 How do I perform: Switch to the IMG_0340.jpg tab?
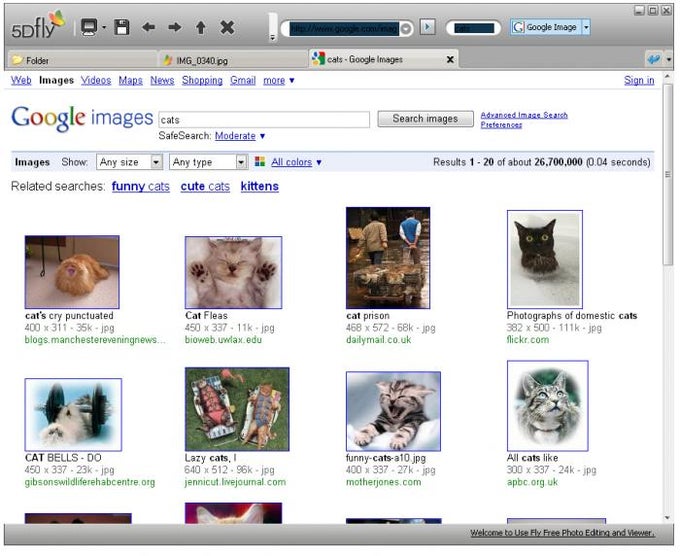pyautogui.click(x=233, y=60)
